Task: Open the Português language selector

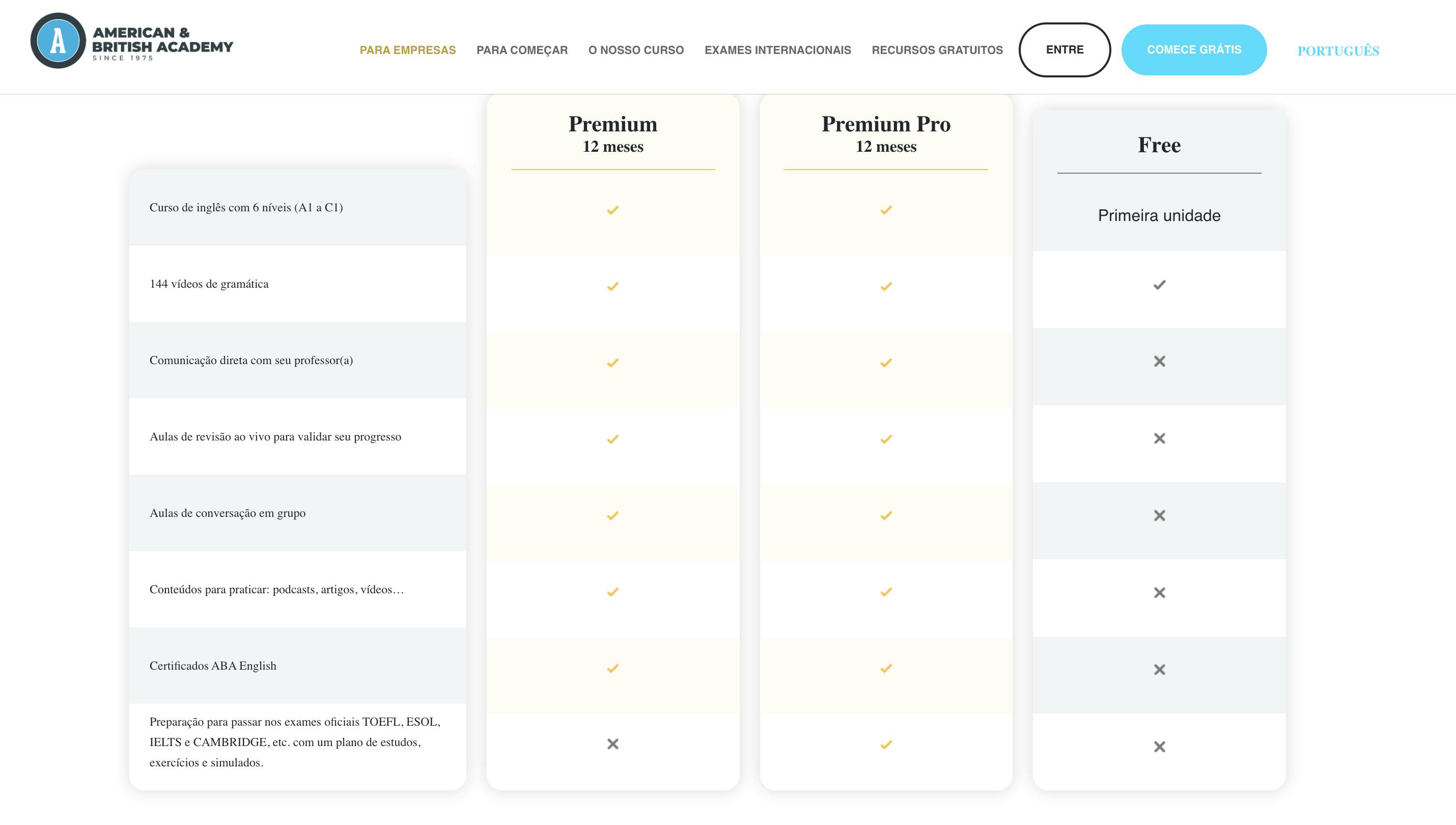Action: click(1338, 51)
